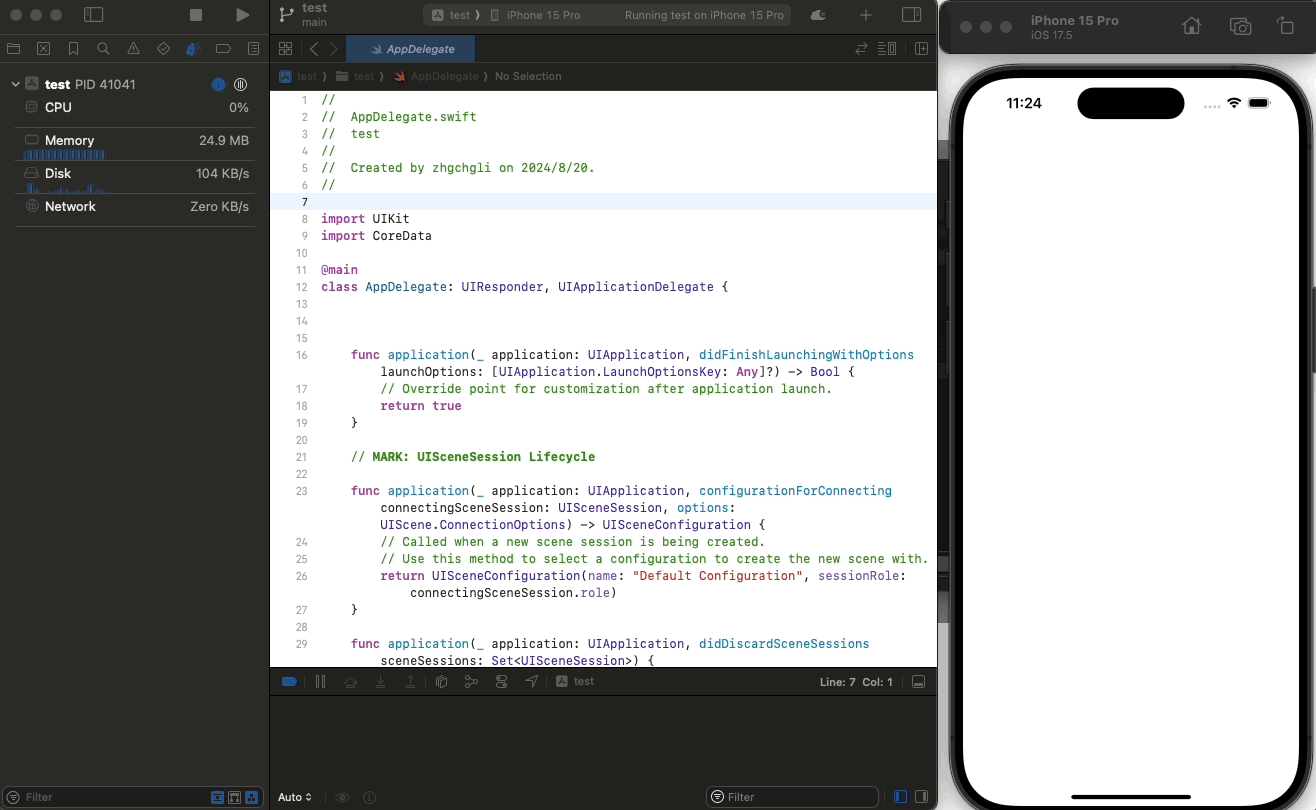The image size is (1316, 810).
Task: Open the Auto variables view dropdown
Action: click(x=295, y=797)
